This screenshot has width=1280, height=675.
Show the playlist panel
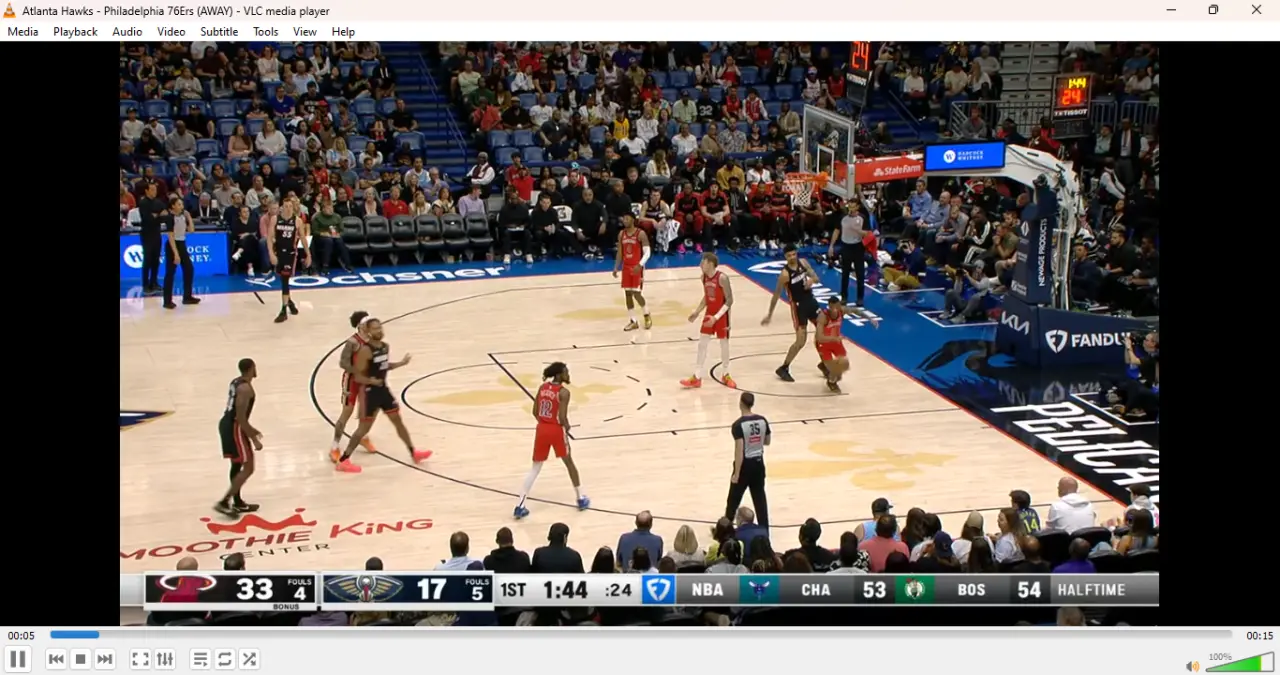(200, 659)
